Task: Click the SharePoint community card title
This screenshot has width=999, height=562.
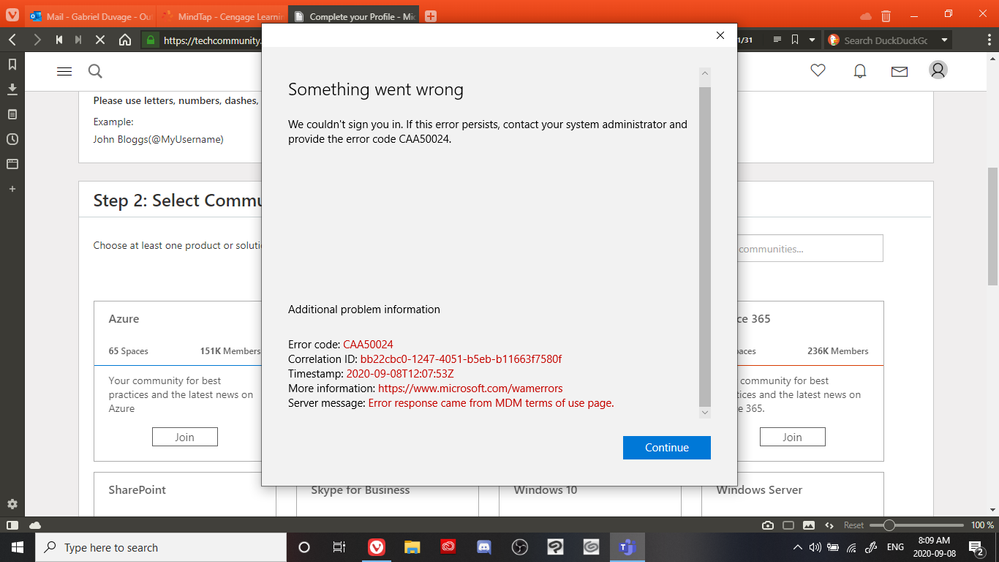Action: pyautogui.click(x=137, y=489)
